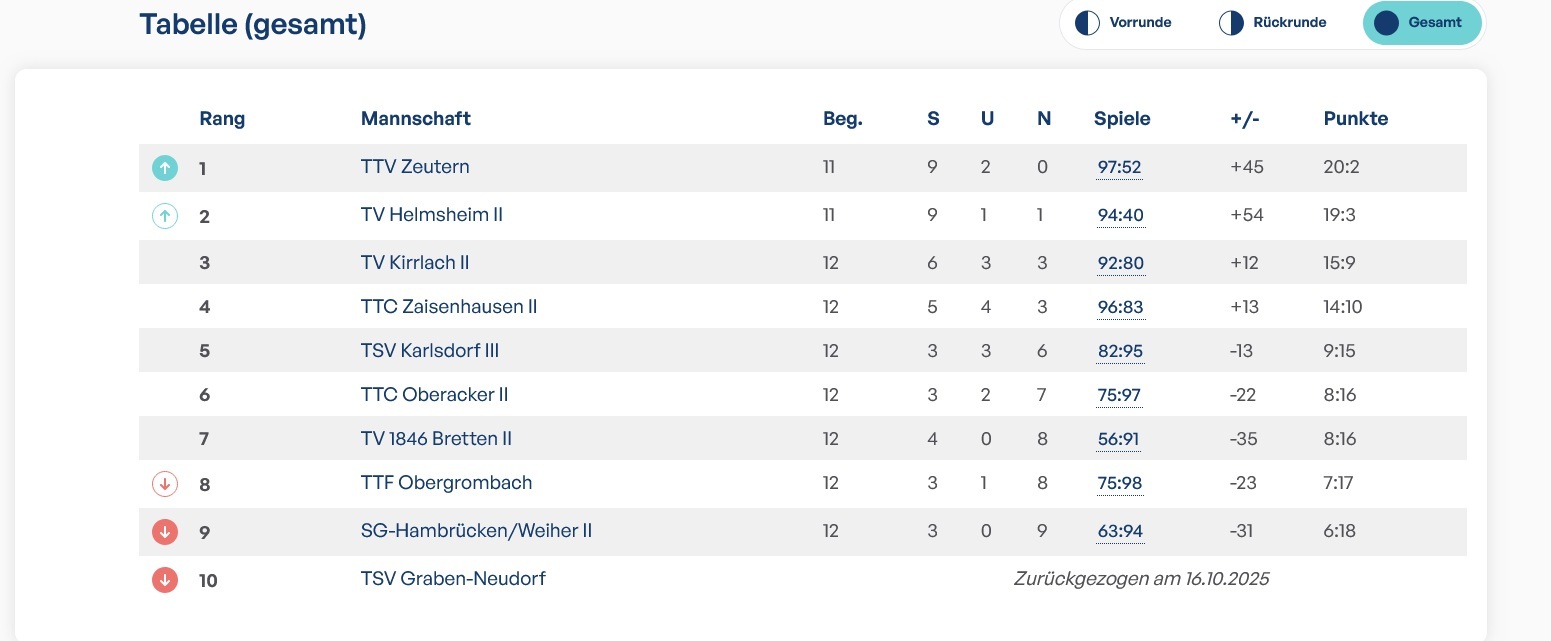Viewport: 1551px width, 641px height.
Task: Click the 75:97 games link for TTC Oberacker II
Action: coord(1119,395)
